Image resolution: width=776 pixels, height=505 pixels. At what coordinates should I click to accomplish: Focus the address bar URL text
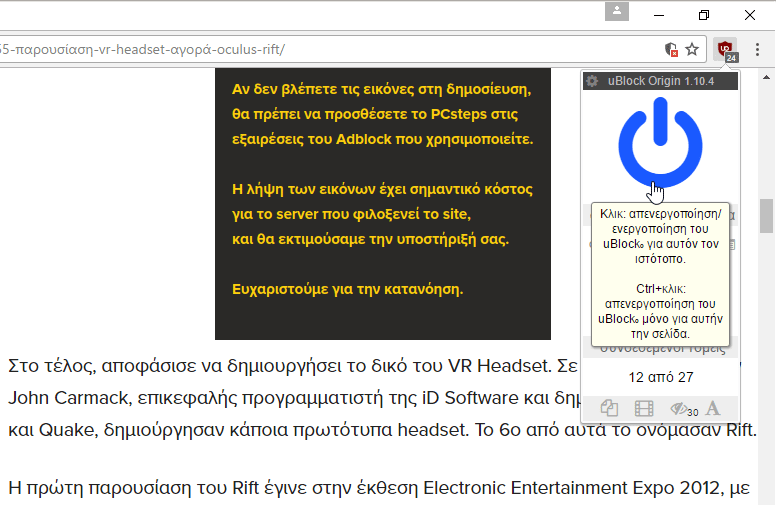point(143,50)
